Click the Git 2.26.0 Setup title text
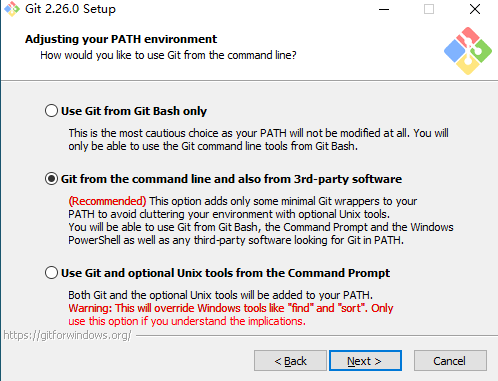498x381 pixels. pos(70,9)
